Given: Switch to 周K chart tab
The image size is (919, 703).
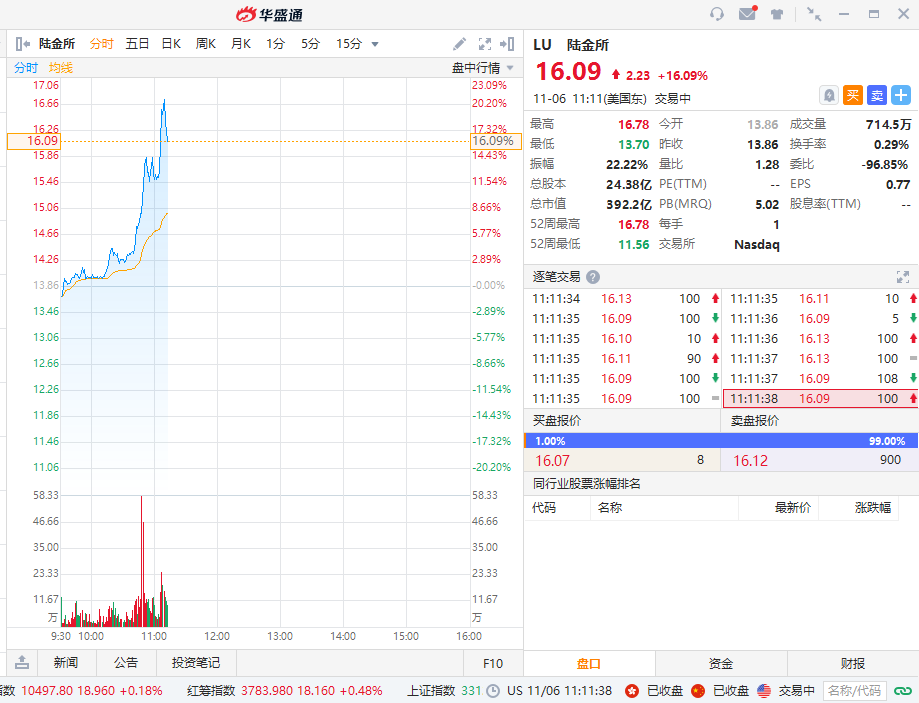Looking at the screenshot, I should pos(206,44).
